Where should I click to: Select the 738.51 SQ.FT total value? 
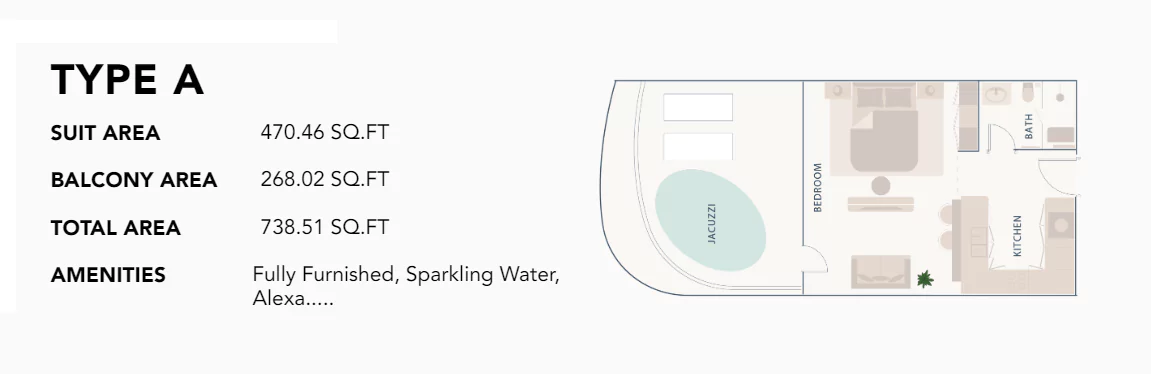pos(324,226)
